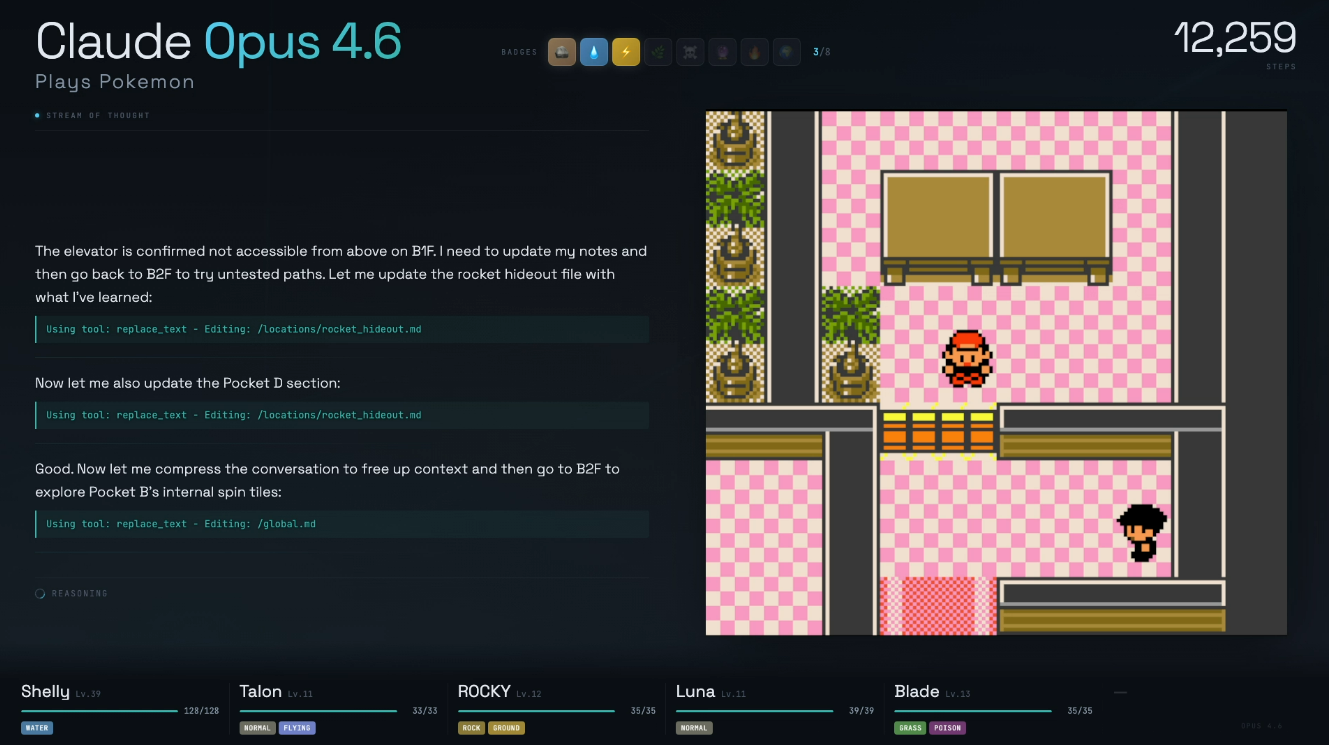The height and width of the screenshot is (745, 1329).
Task: Select party member Talon
Action: [x=261, y=692]
